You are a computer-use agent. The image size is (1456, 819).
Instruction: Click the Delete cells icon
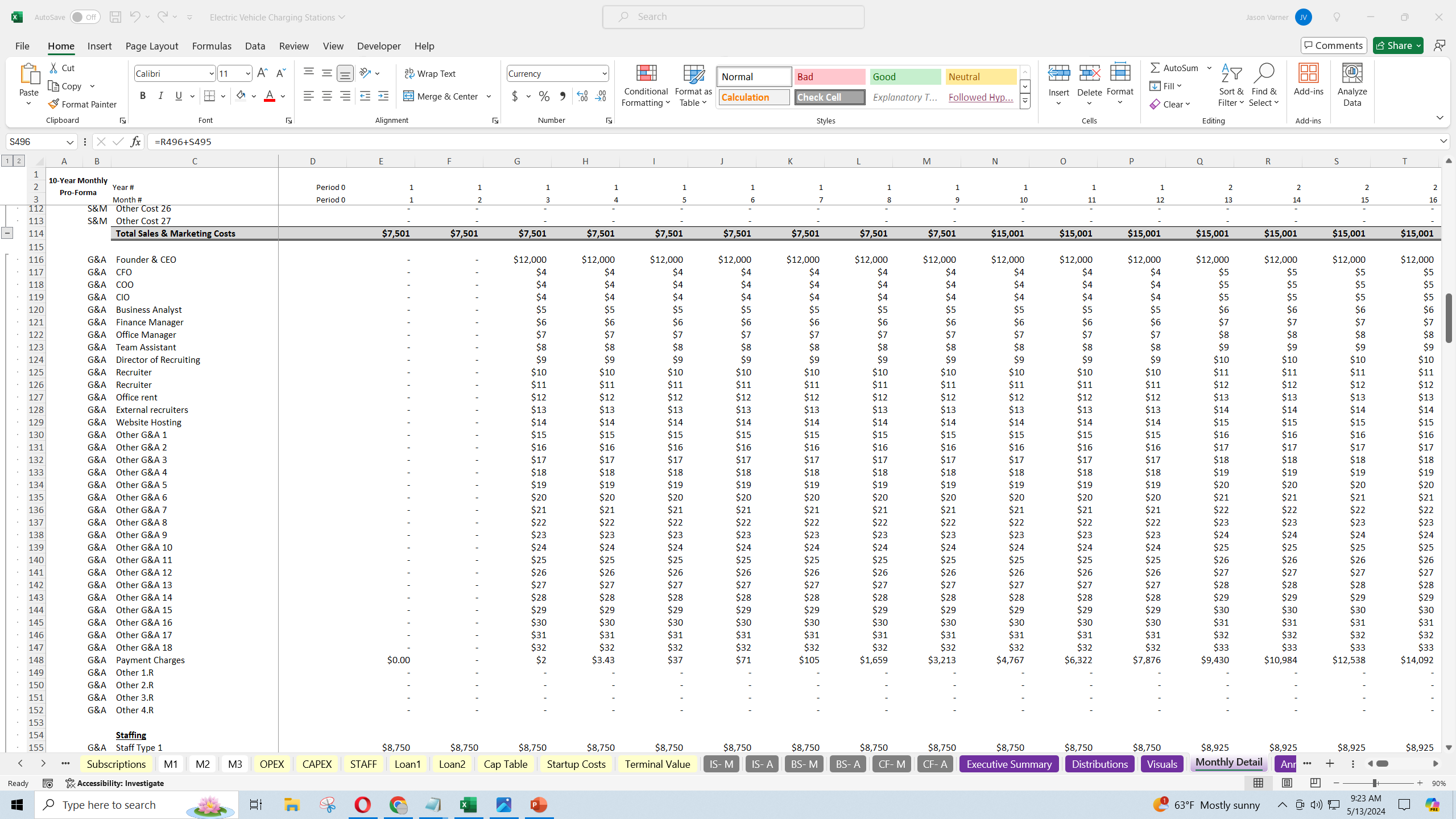[x=1089, y=73]
